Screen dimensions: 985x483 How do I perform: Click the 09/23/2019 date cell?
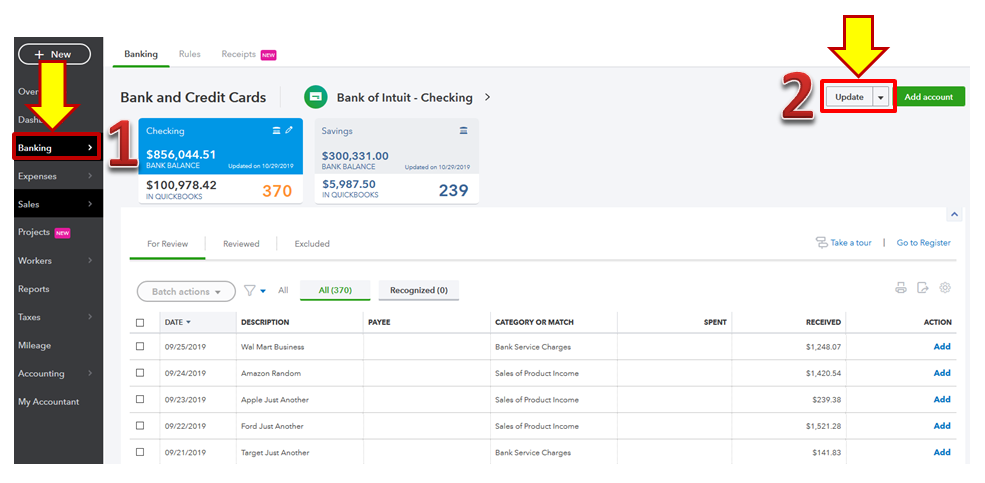click(x=185, y=399)
